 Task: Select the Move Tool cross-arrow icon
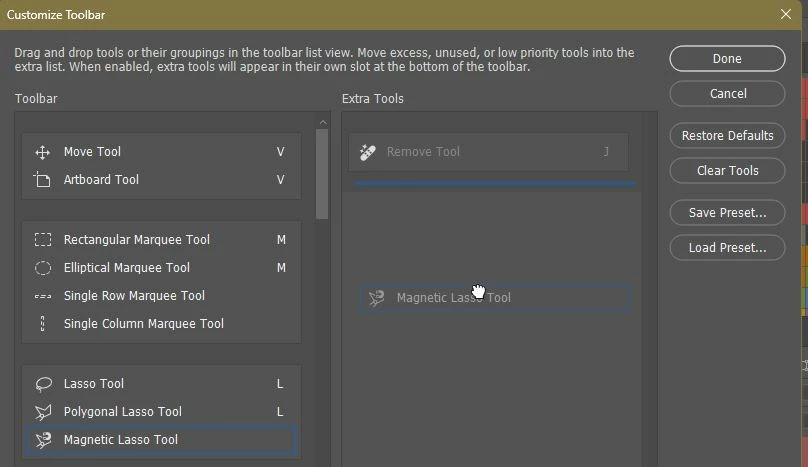[x=42, y=152]
